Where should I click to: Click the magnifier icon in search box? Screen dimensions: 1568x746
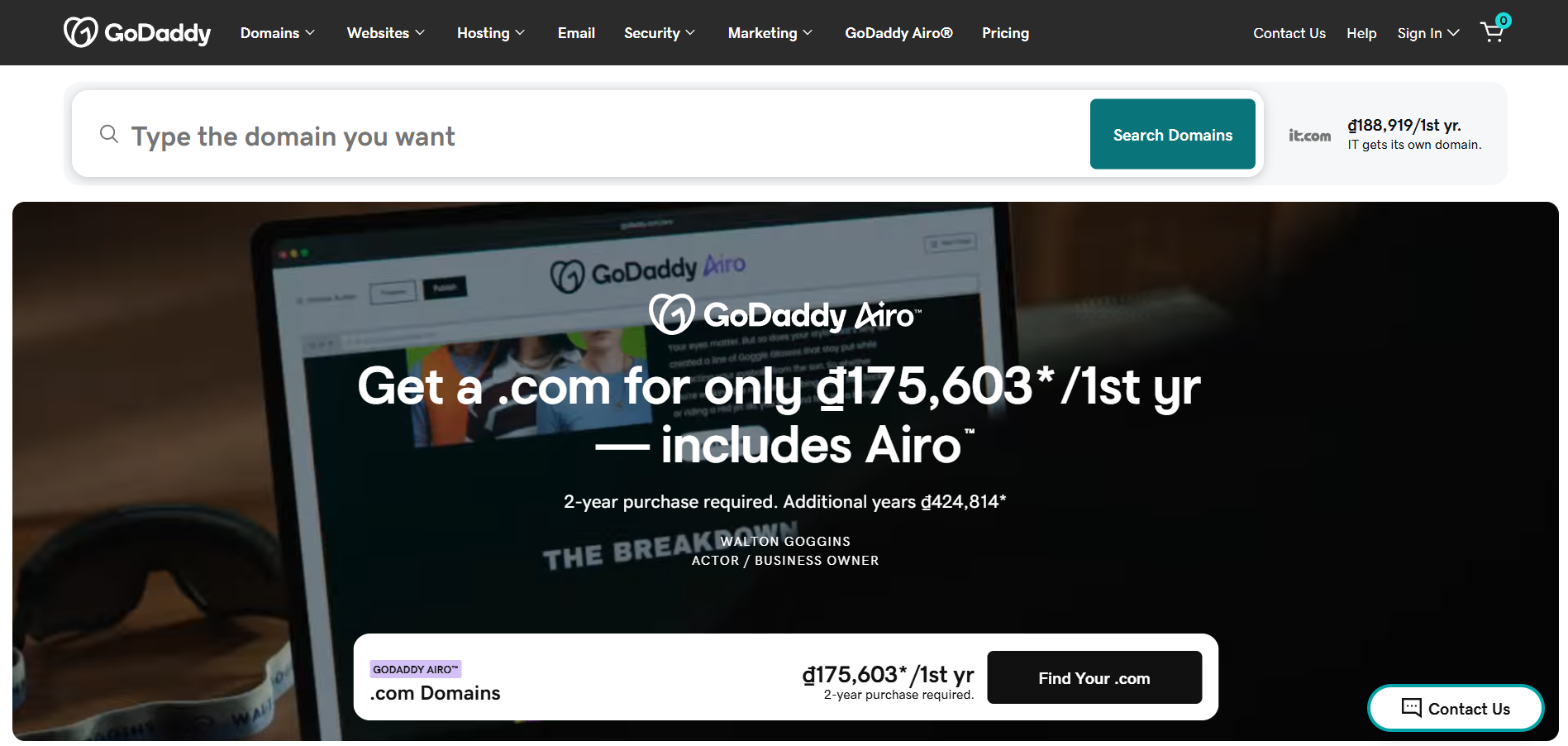[109, 133]
